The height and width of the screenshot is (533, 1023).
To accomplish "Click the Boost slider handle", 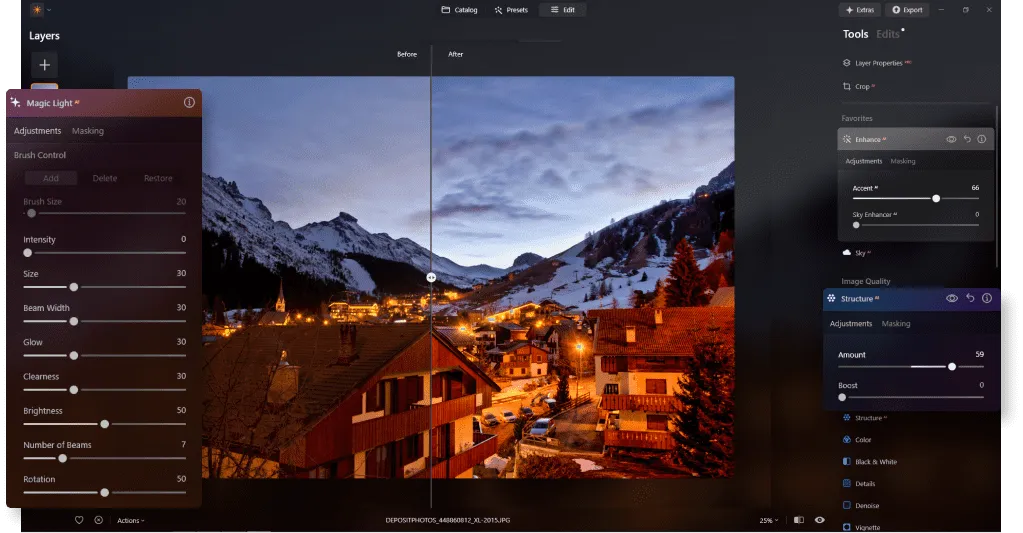I will click(x=842, y=397).
